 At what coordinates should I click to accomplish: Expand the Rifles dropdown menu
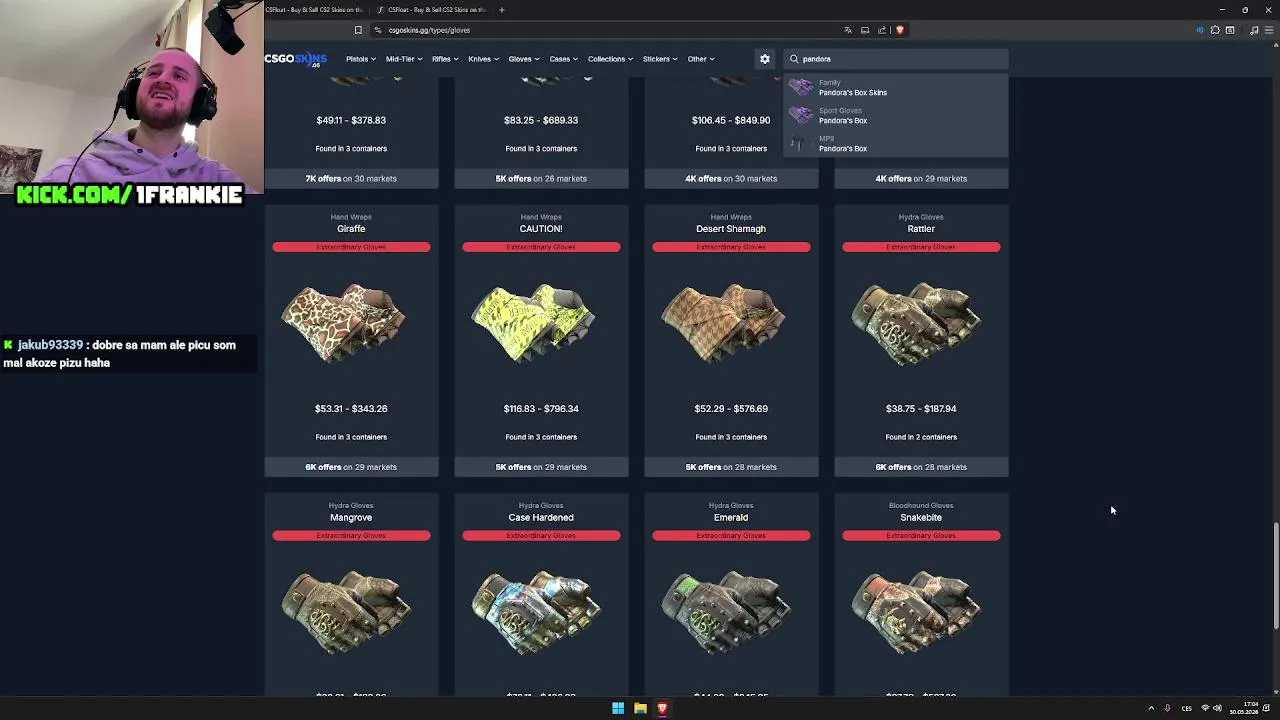[x=444, y=59]
